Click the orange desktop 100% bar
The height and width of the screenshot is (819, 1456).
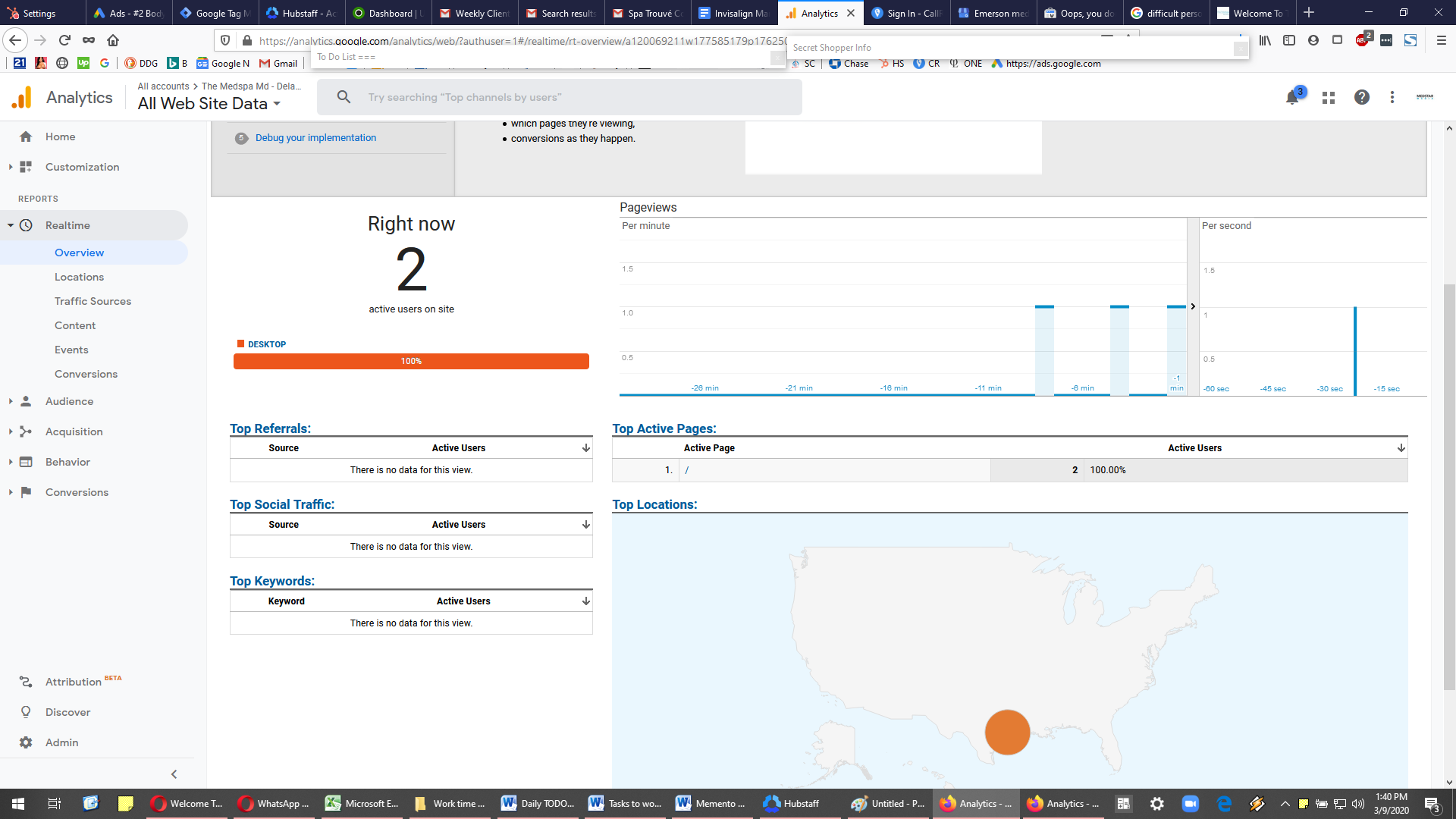pos(411,361)
